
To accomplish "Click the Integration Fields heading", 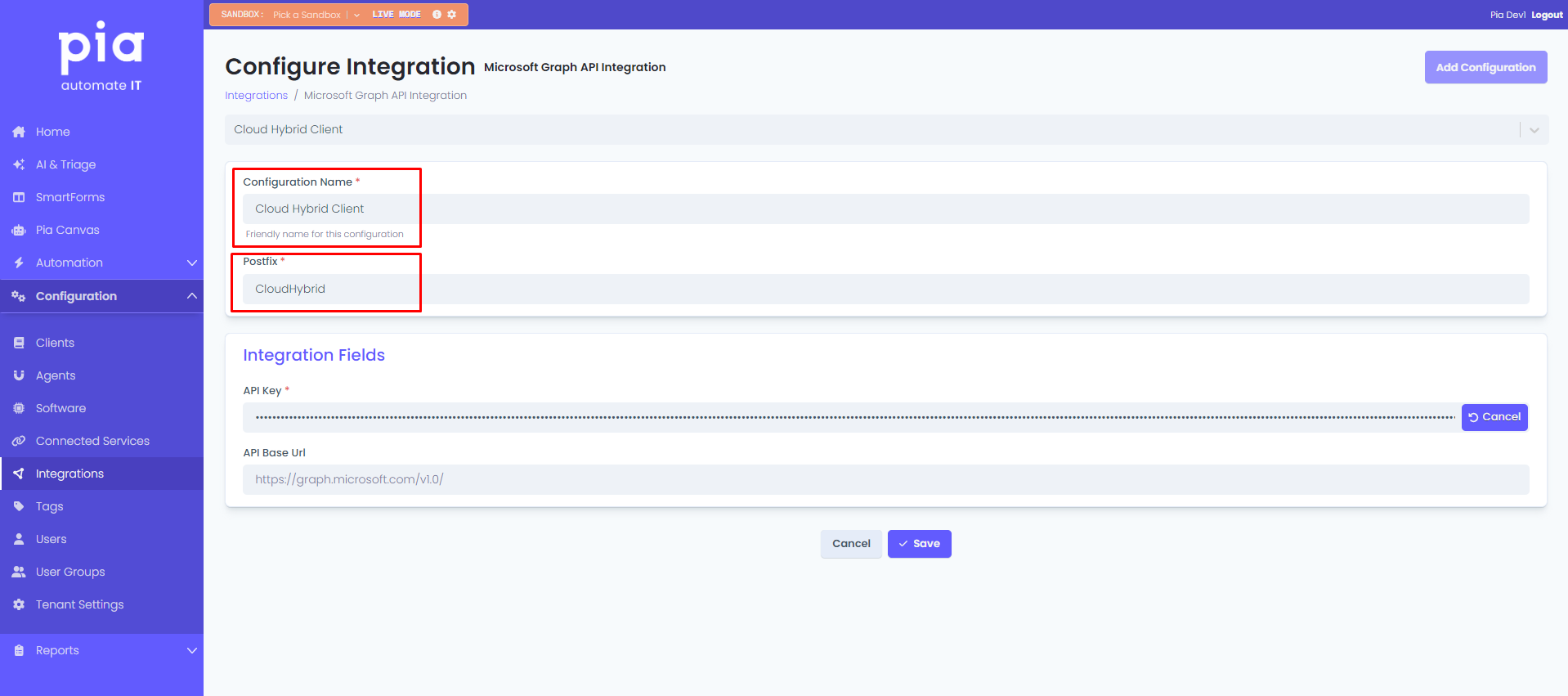I will coord(314,355).
